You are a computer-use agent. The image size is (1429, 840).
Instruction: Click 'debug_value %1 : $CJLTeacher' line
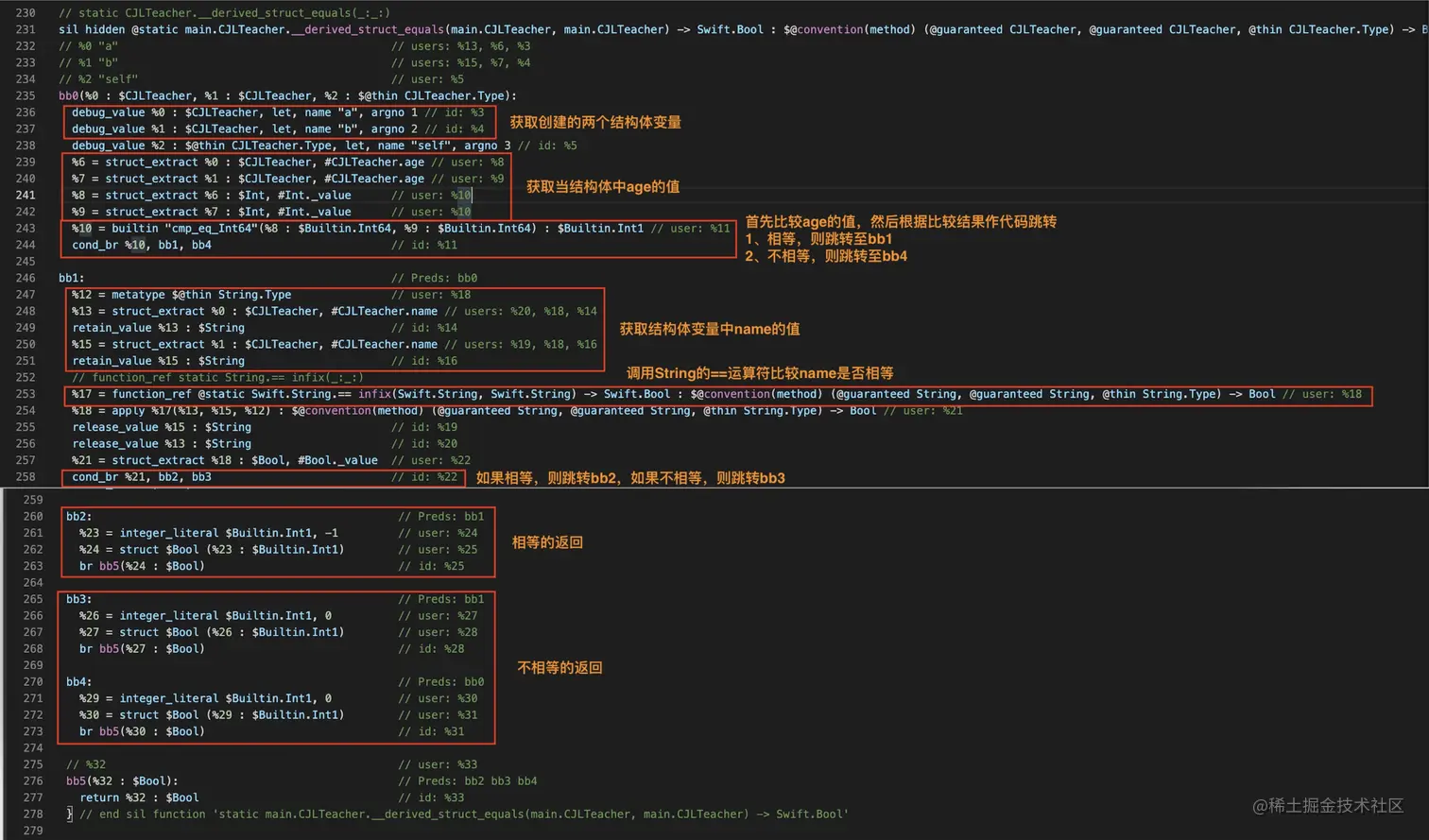coord(278,129)
